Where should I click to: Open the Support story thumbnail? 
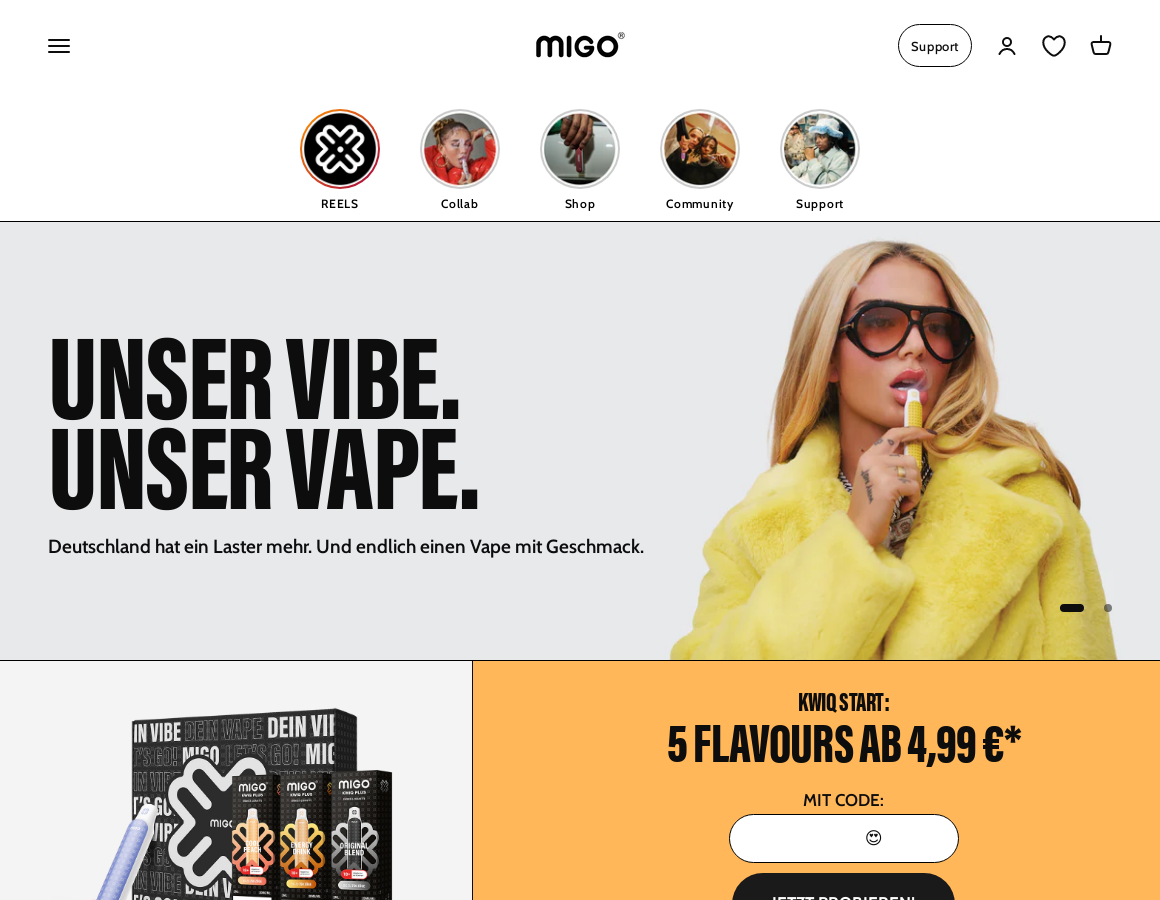click(820, 149)
